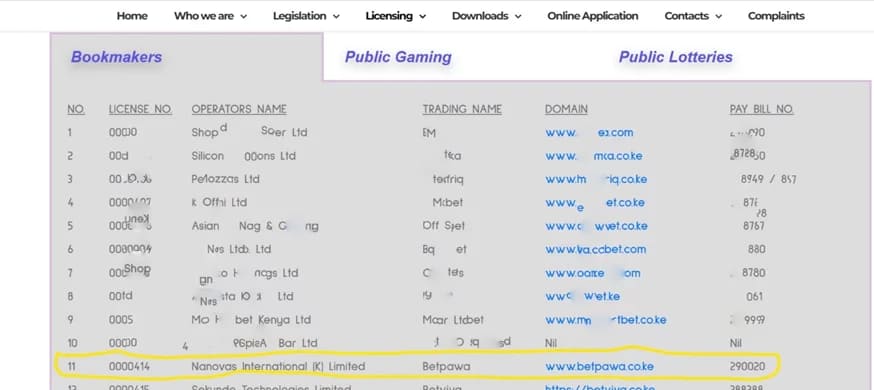Click the DOMAIN column header
This screenshot has width=874, height=390.
pos(566,109)
